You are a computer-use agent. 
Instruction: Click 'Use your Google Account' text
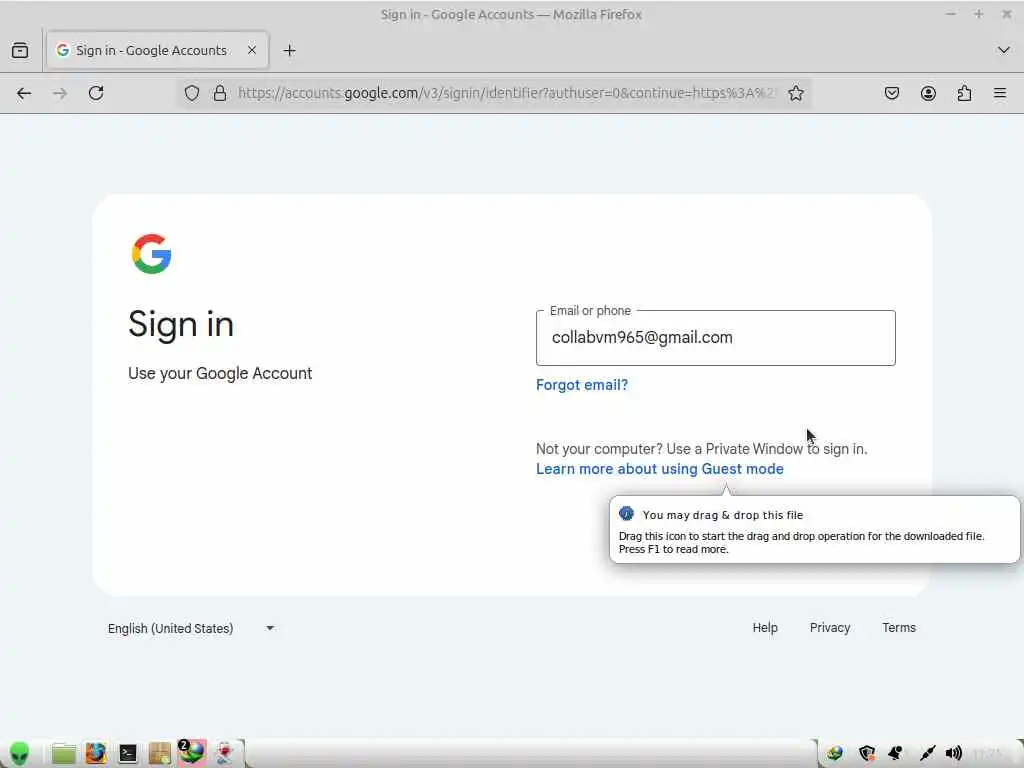220,374
